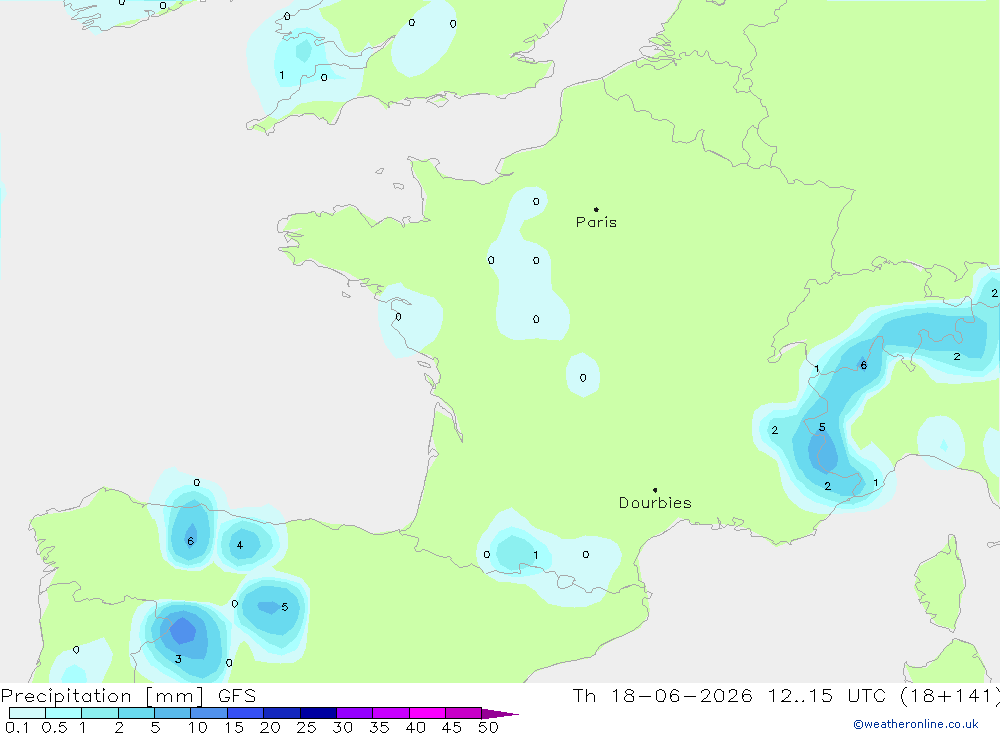Click the '(18+141)' forecast run text

949,695
